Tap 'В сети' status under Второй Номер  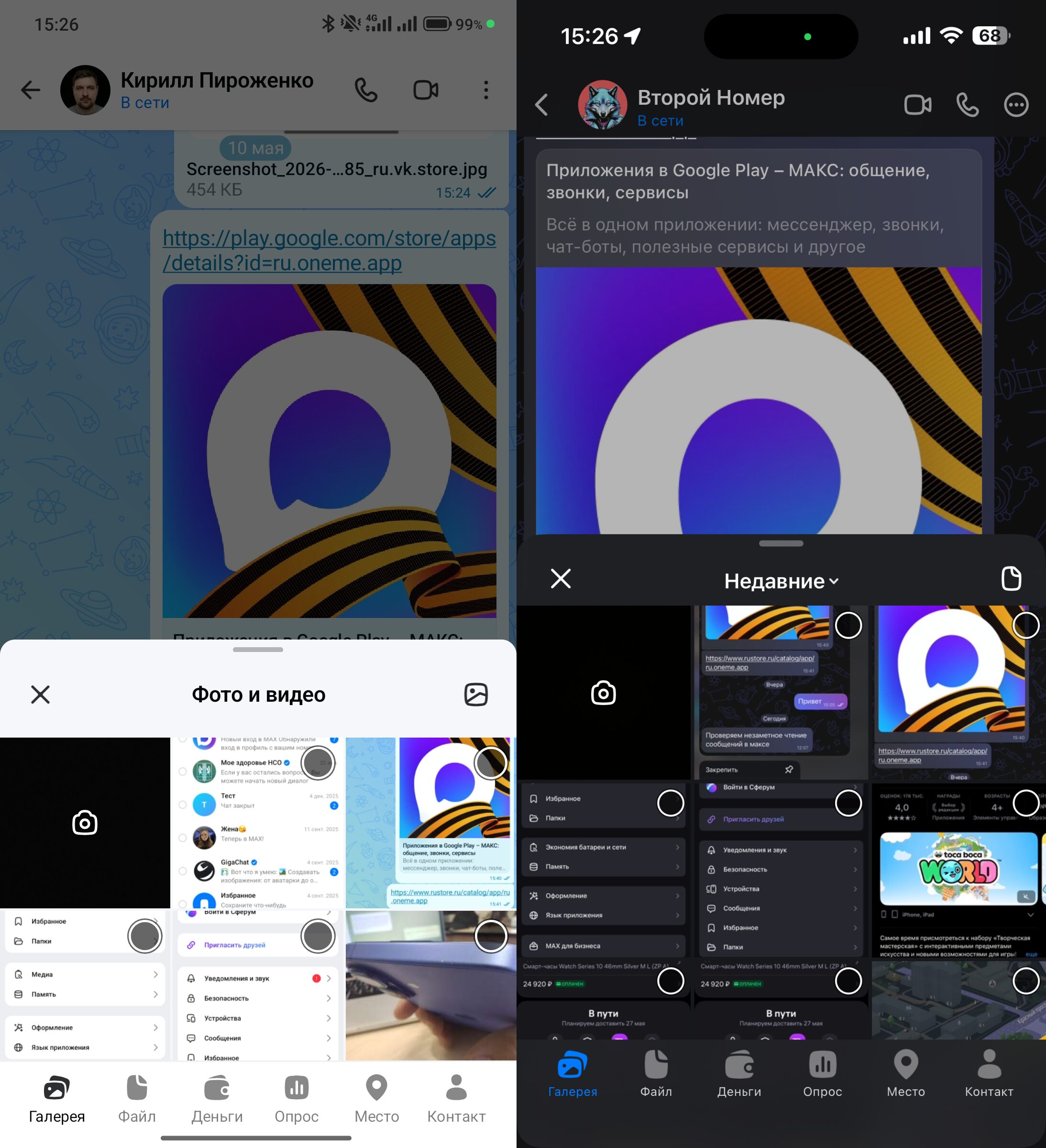click(661, 121)
